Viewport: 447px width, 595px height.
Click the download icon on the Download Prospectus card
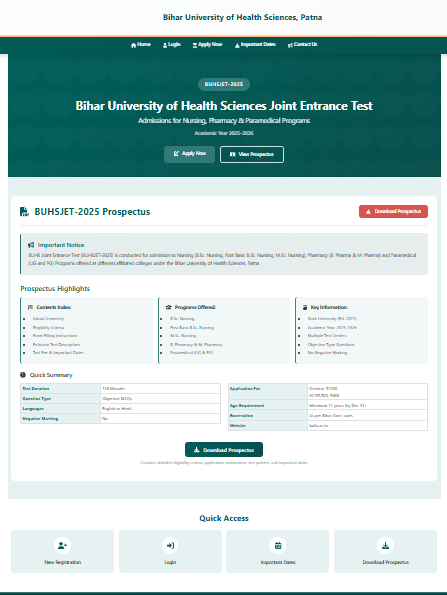tap(386, 545)
